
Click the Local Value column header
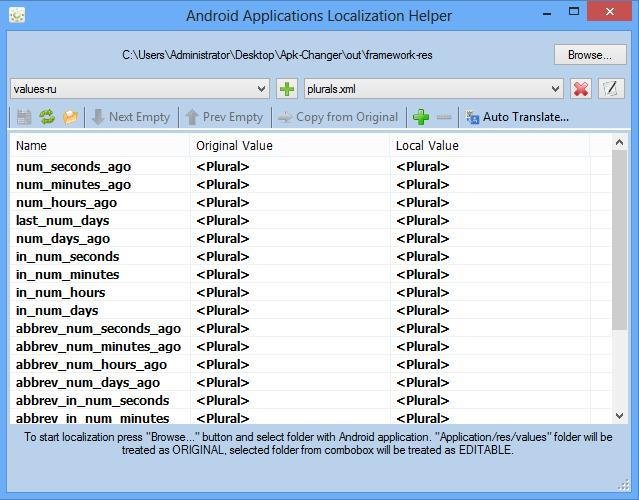[490, 145]
